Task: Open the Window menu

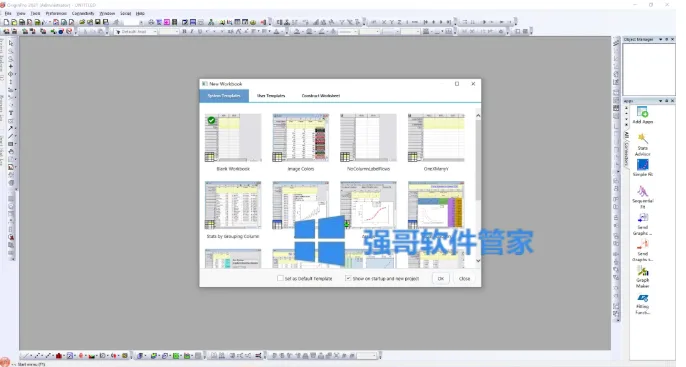Action: [107, 14]
